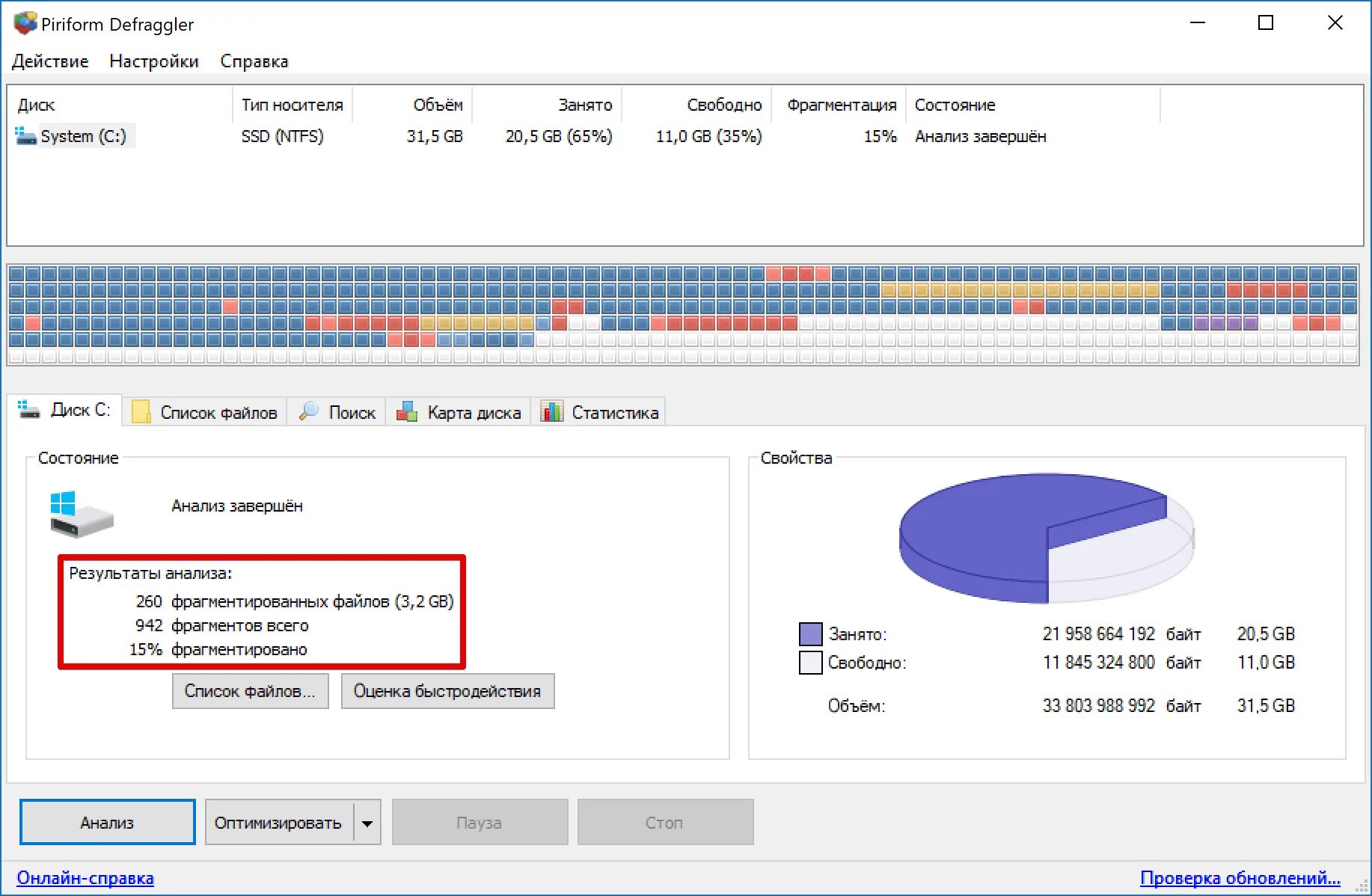
Task: Close the Piriform Defraggler window
Action: pyautogui.click(x=1335, y=23)
